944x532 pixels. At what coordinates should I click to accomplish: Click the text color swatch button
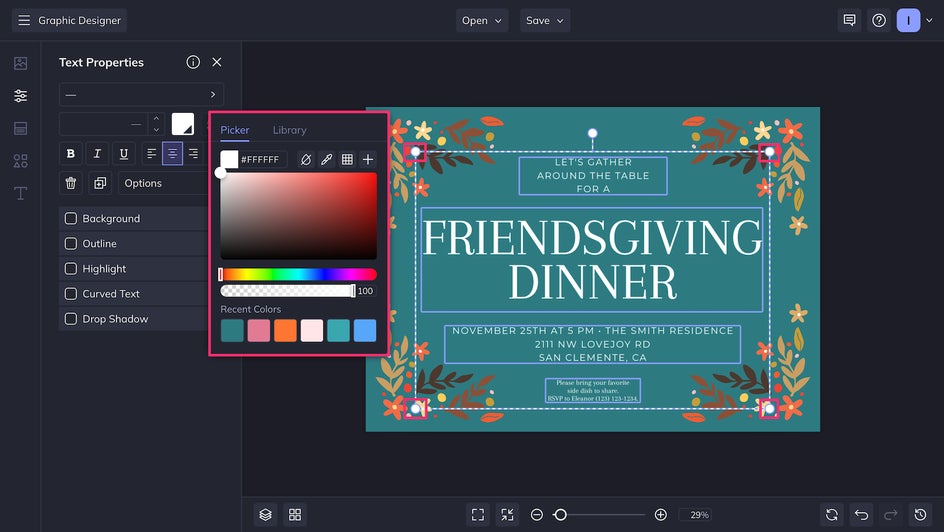click(x=182, y=124)
